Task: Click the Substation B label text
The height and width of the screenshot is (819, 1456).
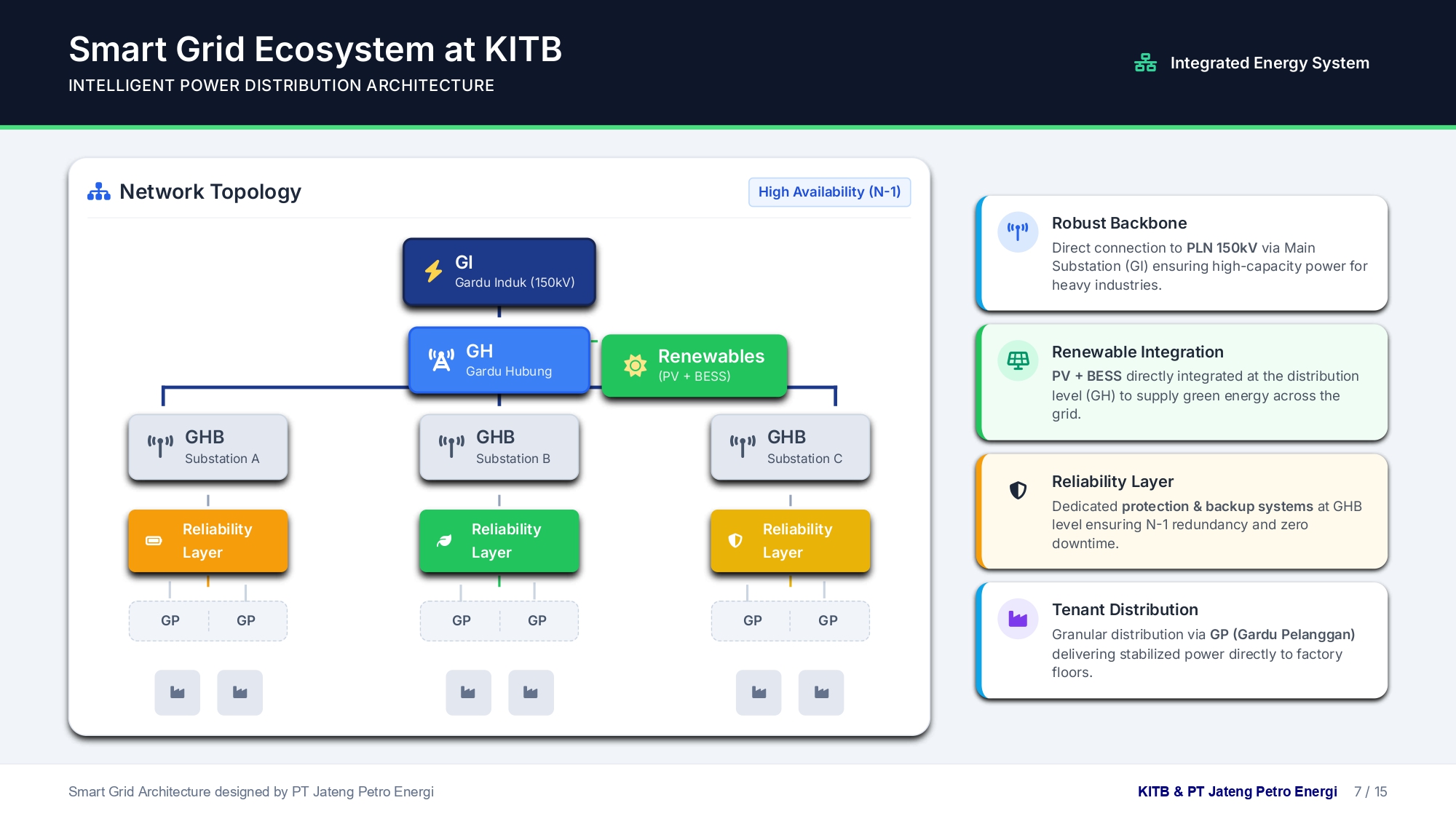Action: [513, 459]
